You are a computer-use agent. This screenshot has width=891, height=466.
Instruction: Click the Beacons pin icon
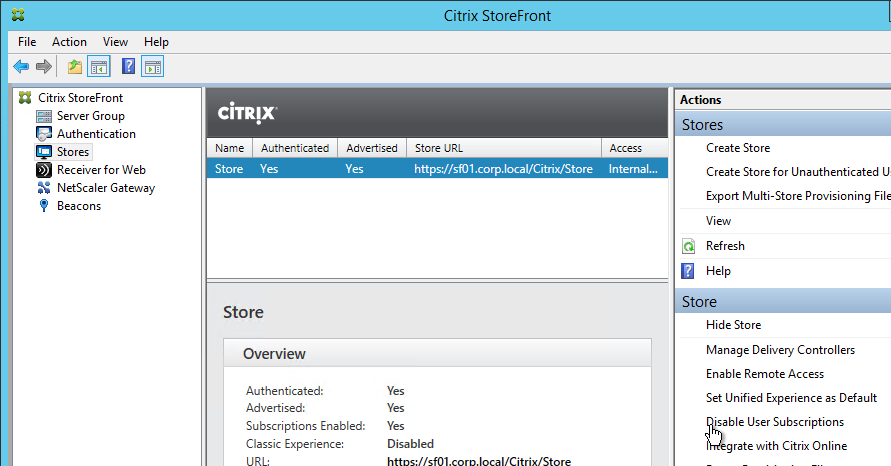44,206
